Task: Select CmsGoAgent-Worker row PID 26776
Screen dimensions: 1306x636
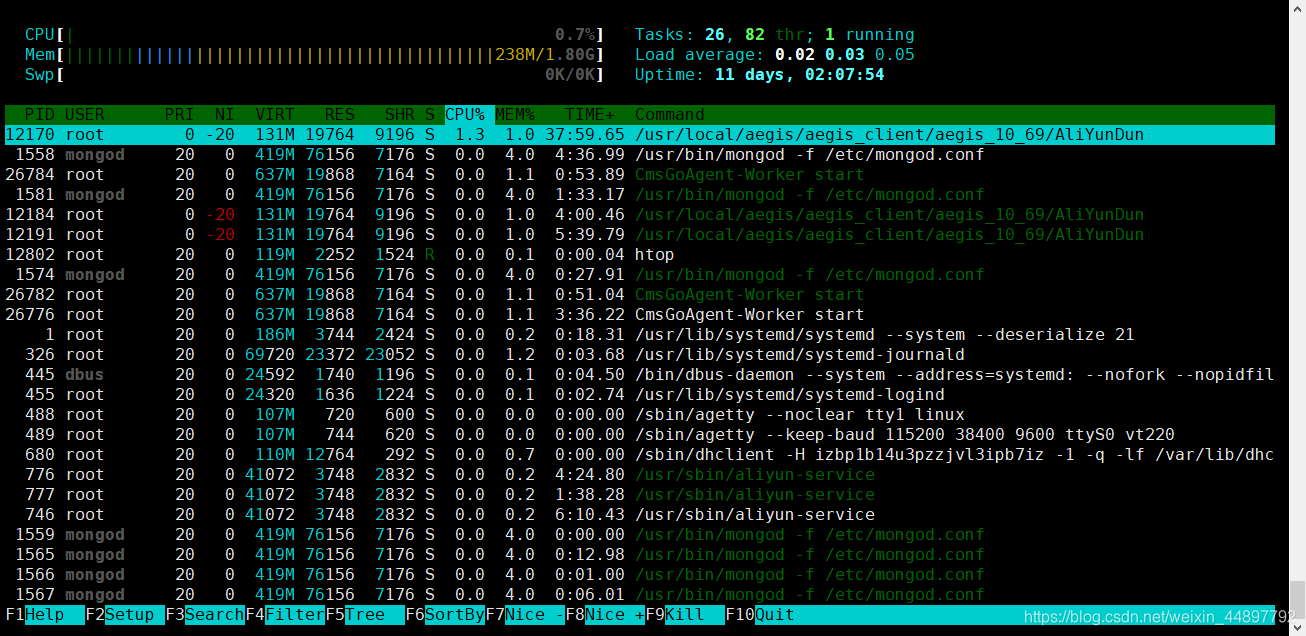Action: pos(640,315)
